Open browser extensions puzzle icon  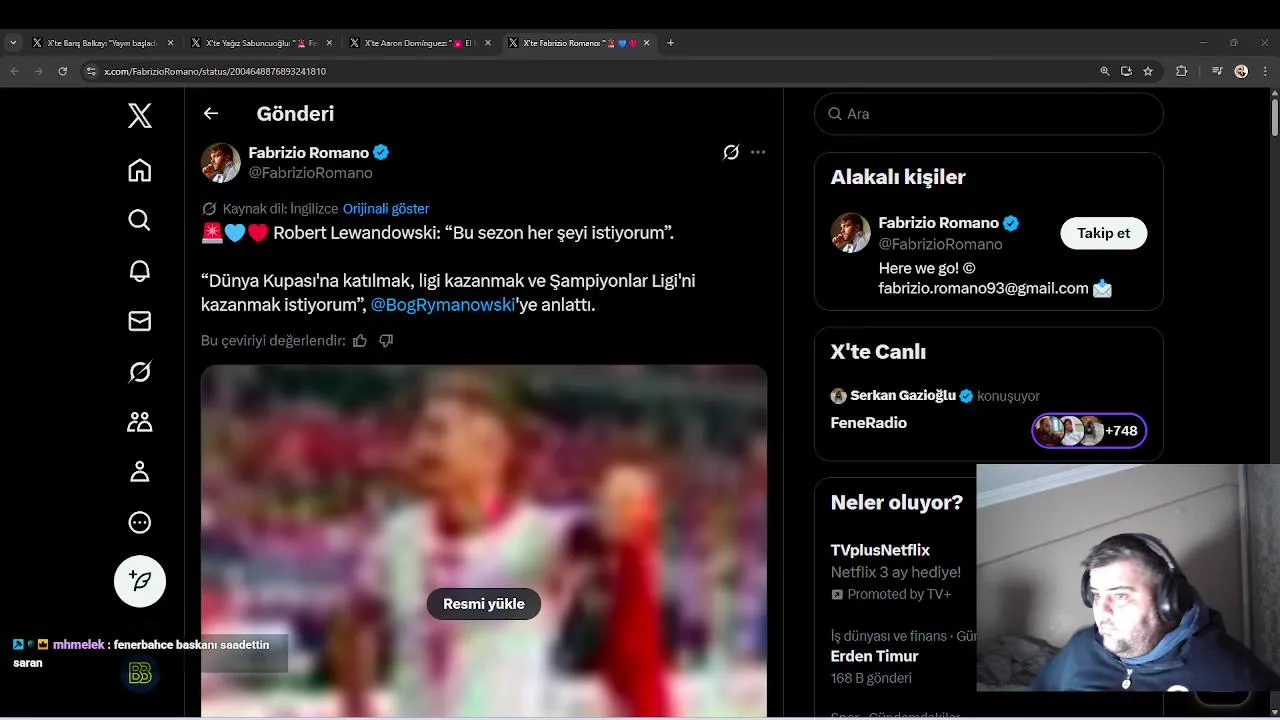(x=1182, y=71)
